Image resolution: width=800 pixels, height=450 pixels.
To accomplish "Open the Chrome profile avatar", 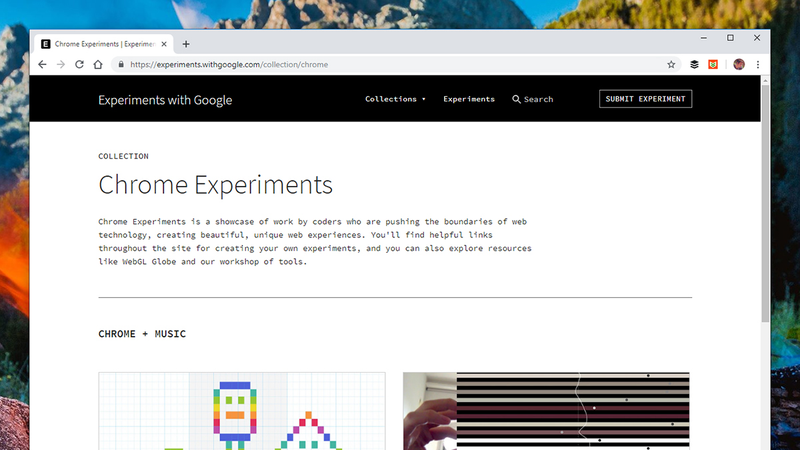I will click(x=739, y=64).
